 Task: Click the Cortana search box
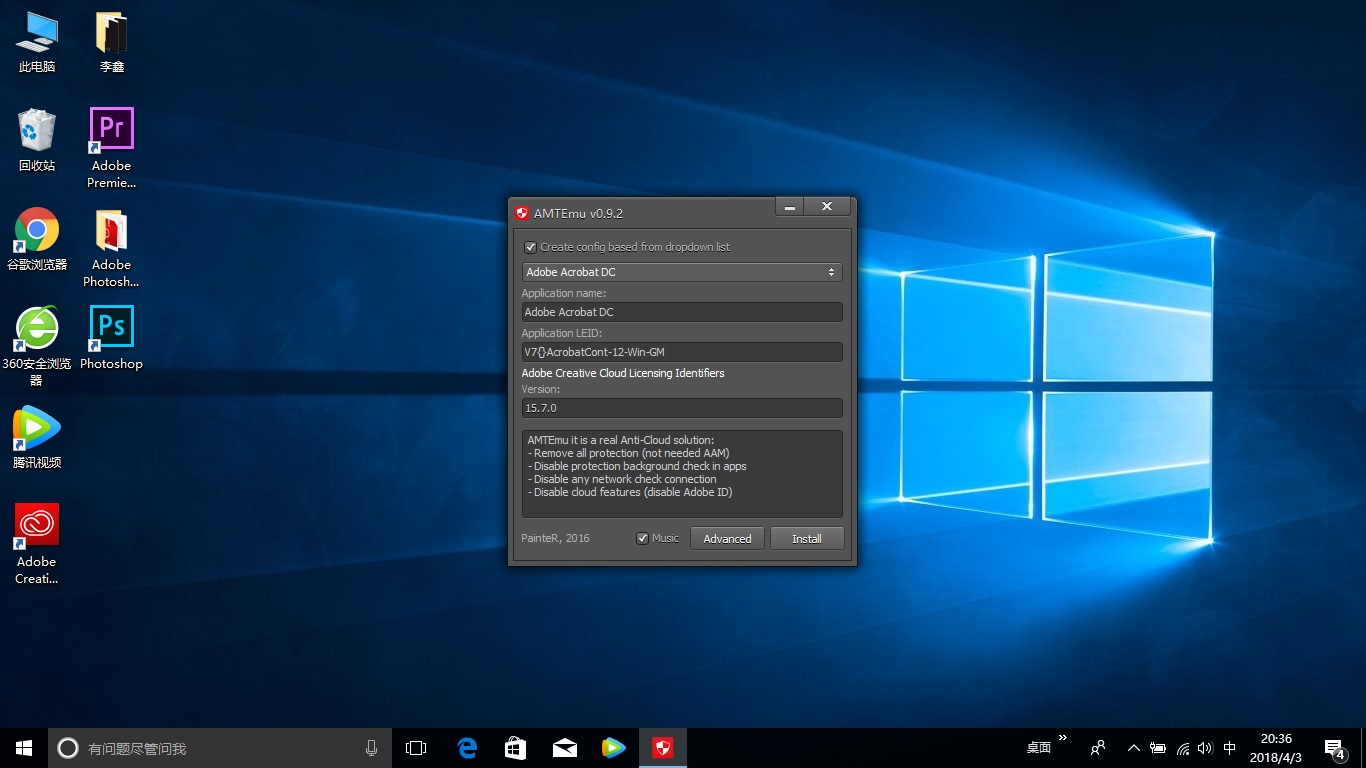(221, 748)
